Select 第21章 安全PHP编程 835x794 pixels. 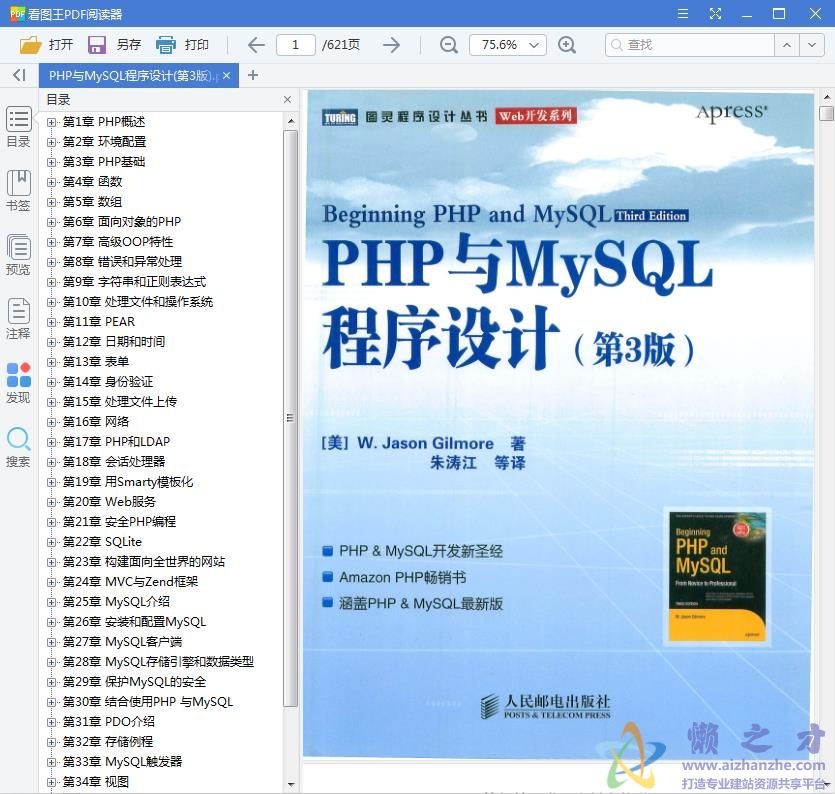[119, 521]
